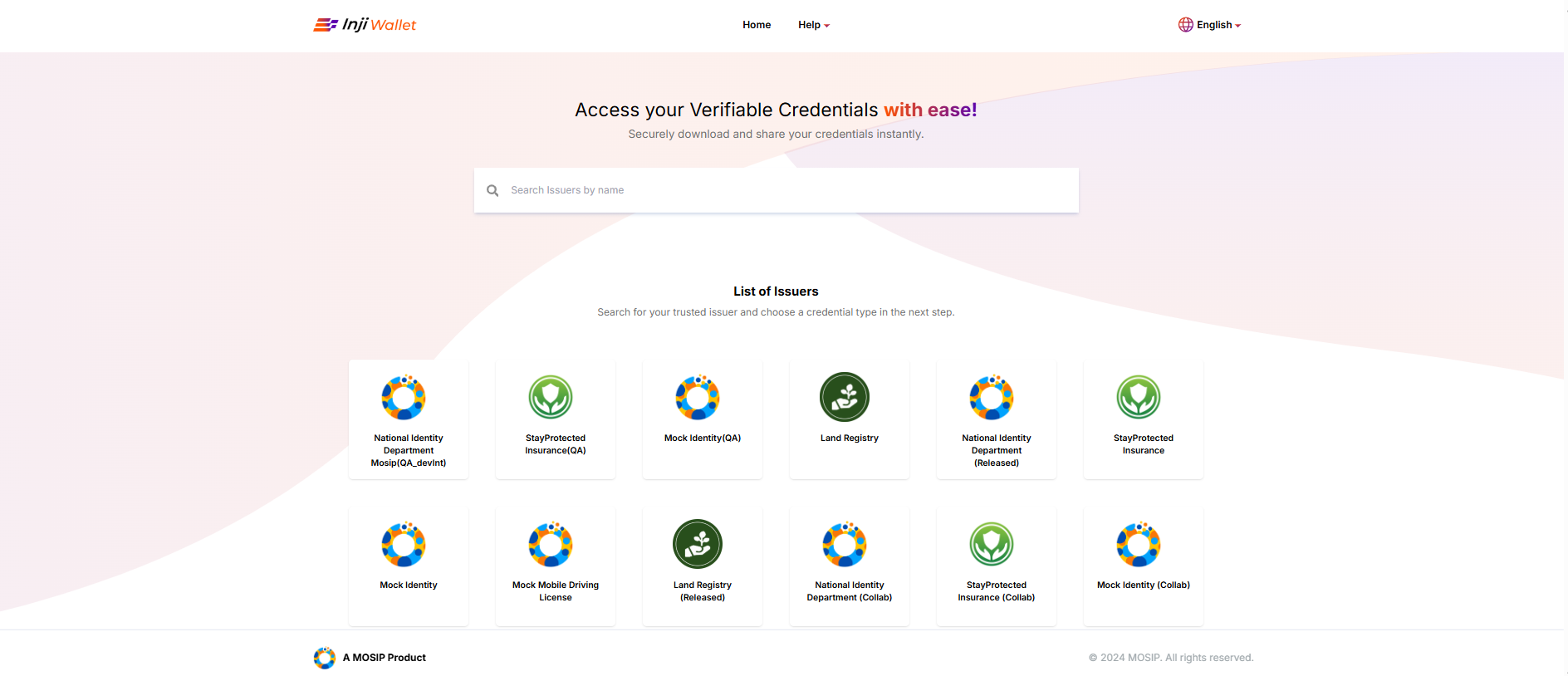Screen dimensions: 1568x676
Task: Select the Mock Identity (Collab) issuer card
Action: 1143,567
